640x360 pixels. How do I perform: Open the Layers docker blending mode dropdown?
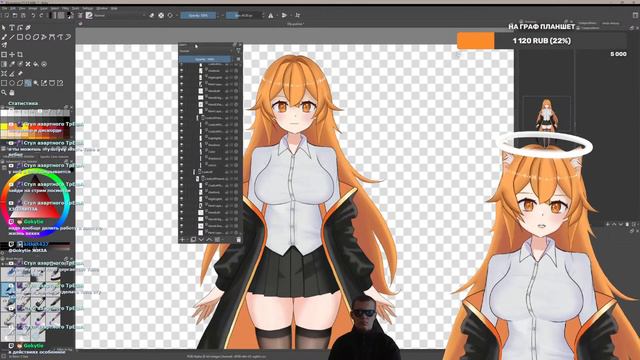(205, 51)
